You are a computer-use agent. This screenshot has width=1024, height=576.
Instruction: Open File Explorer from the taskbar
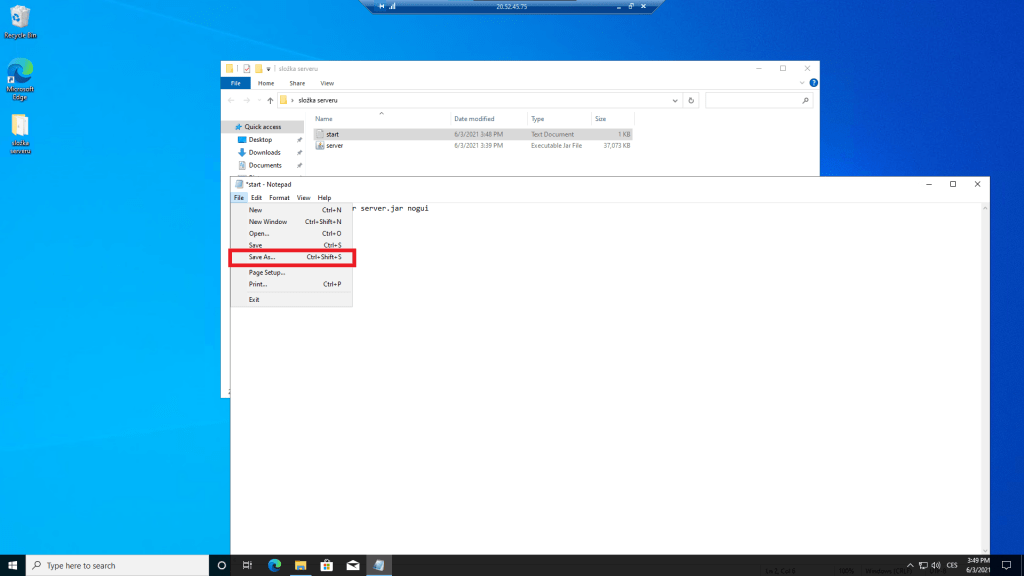tap(300, 565)
